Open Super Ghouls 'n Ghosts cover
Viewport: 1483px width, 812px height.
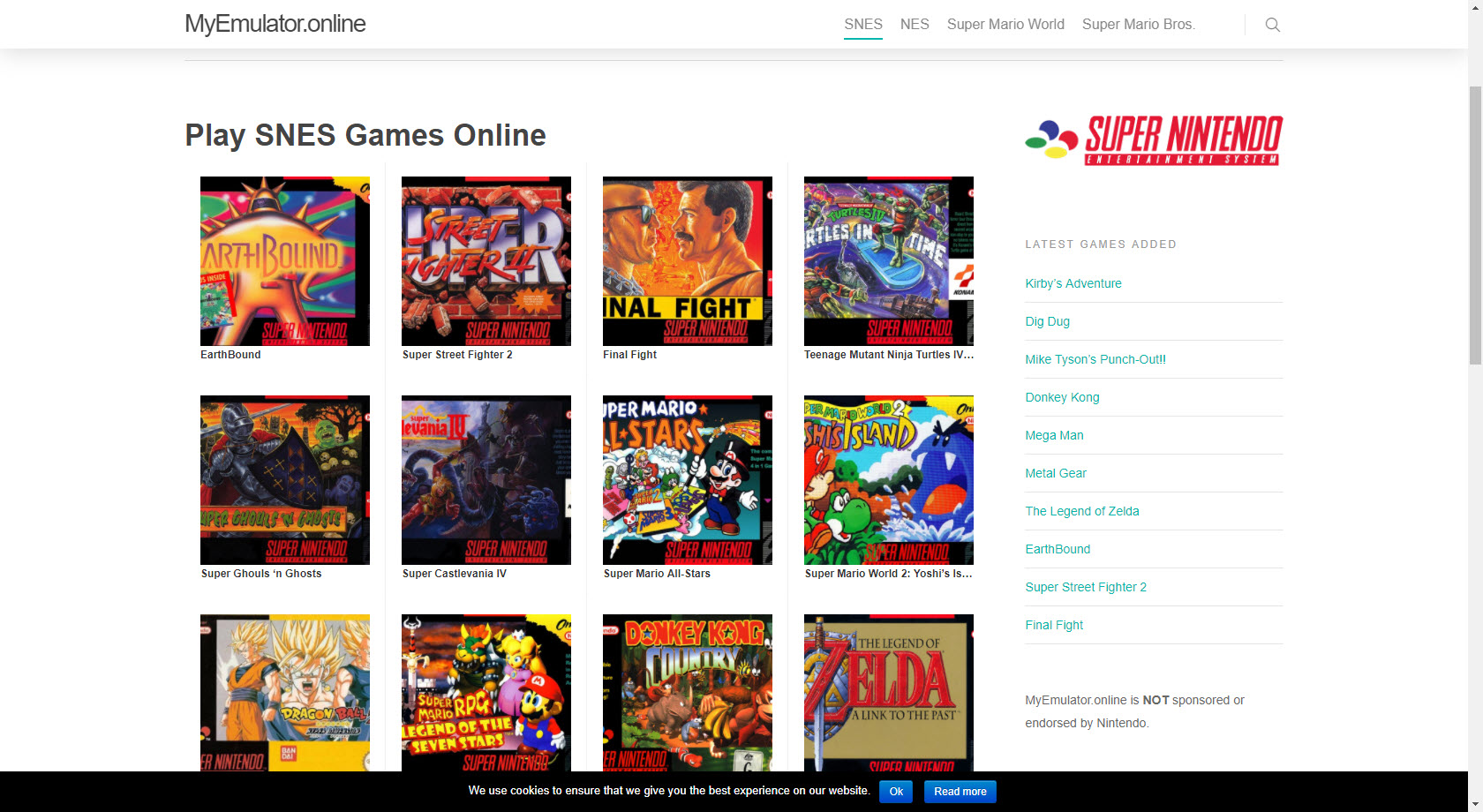(285, 480)
